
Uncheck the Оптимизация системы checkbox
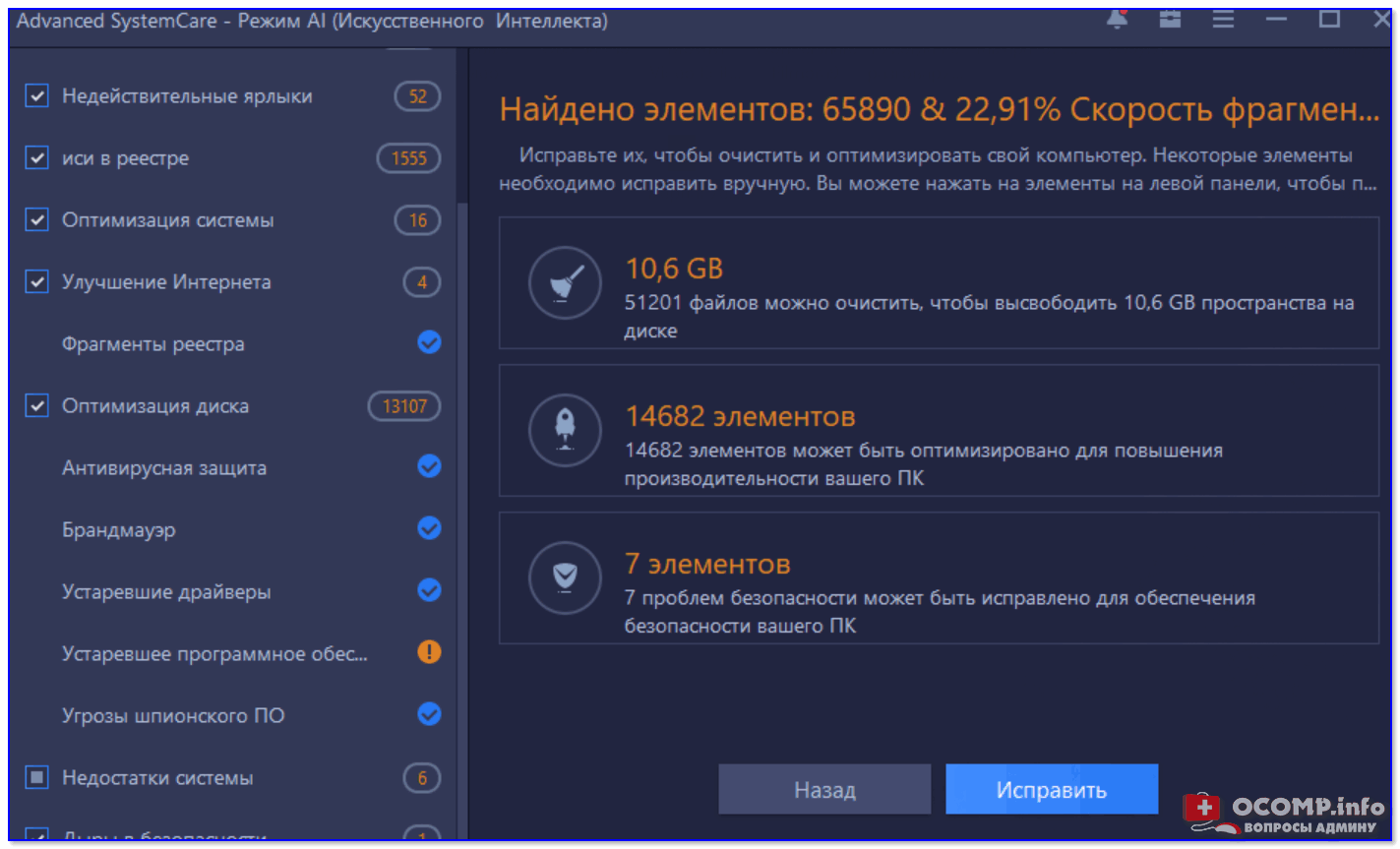[x=37, y=220]
